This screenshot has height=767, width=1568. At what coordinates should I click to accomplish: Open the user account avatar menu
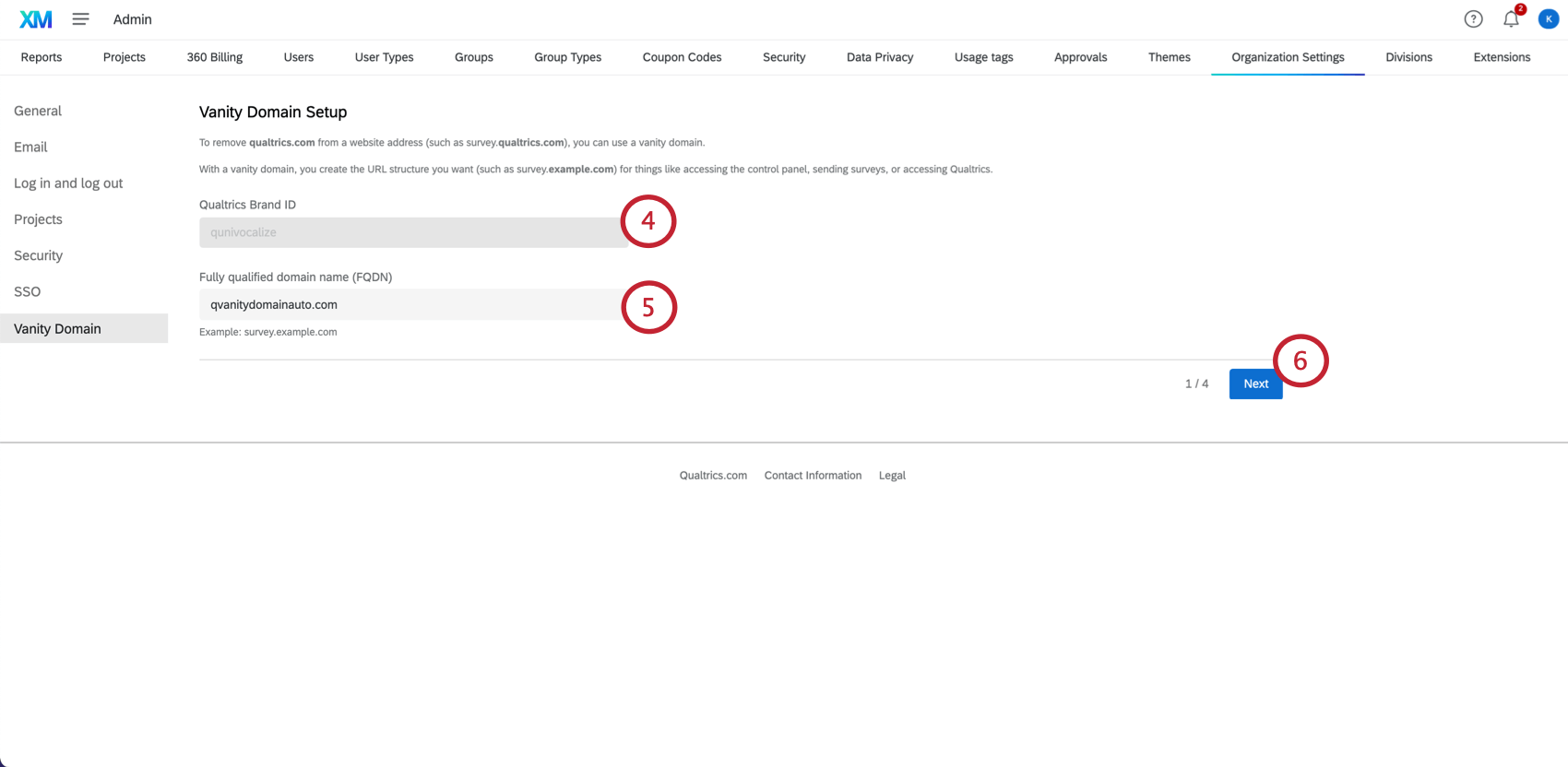(1549, 19)
